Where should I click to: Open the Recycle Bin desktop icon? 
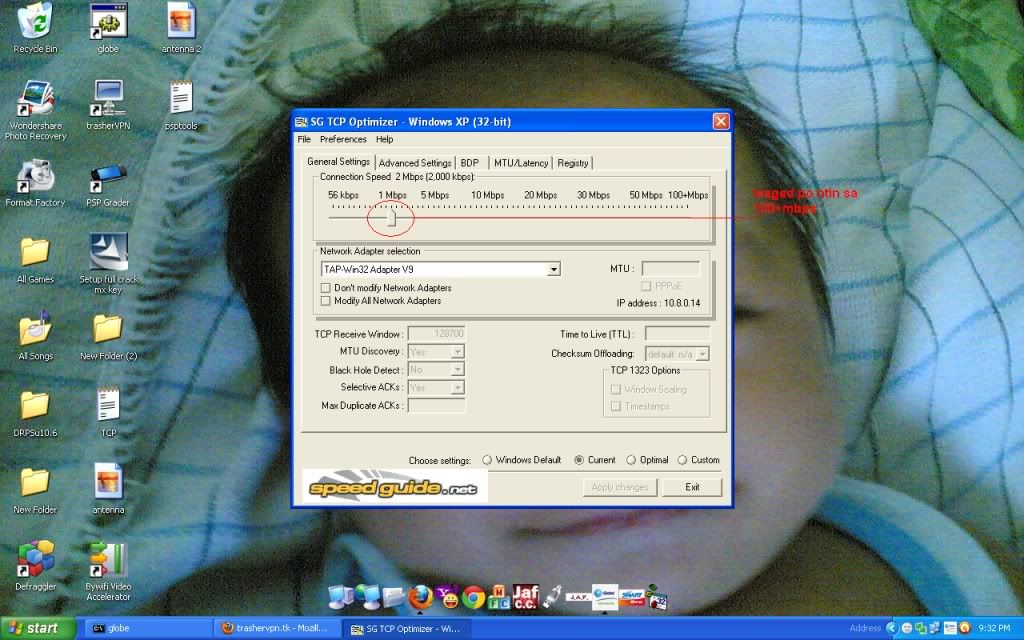pyautogui.click(x=35, y=29)
